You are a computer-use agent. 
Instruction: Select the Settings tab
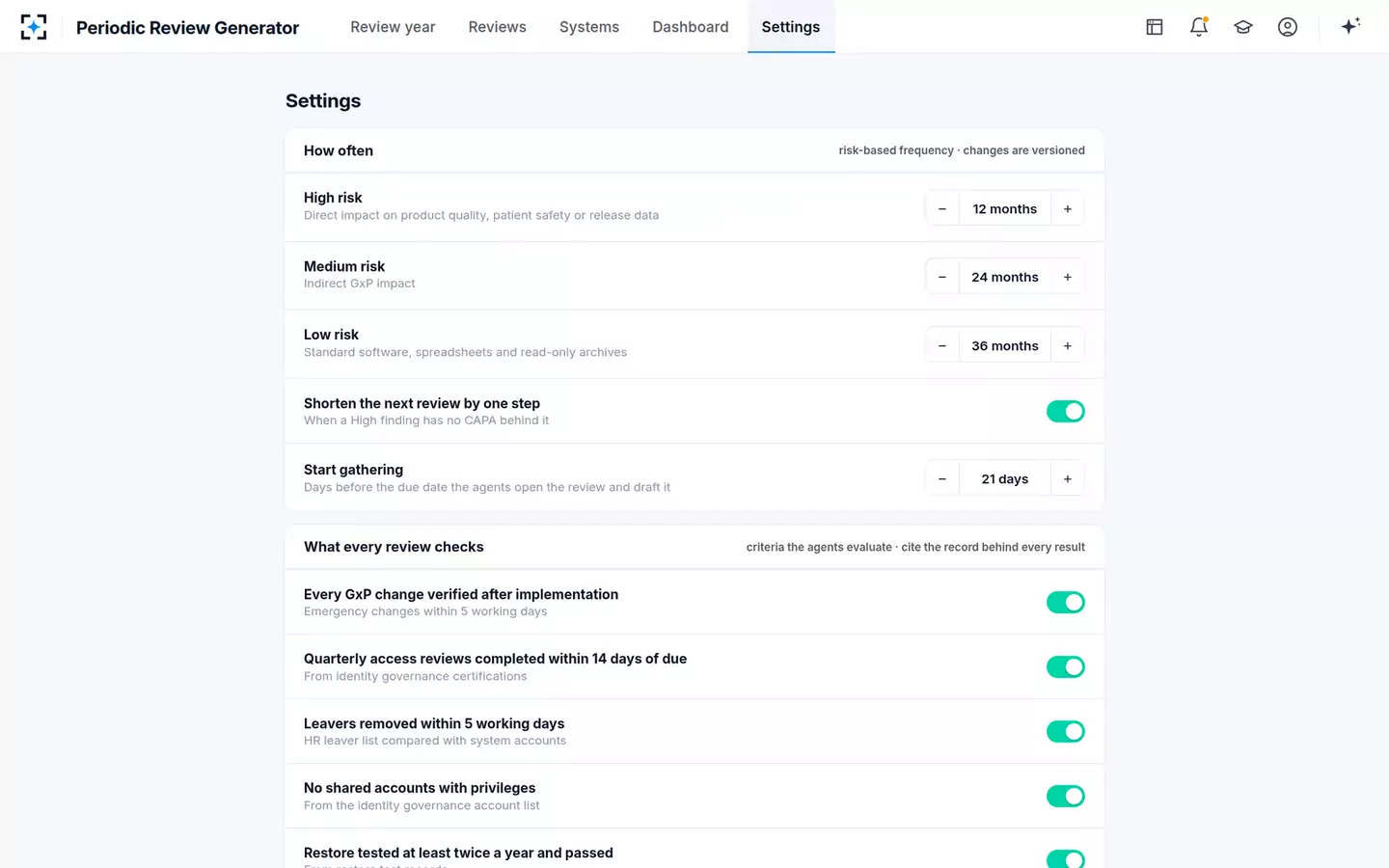791,27
